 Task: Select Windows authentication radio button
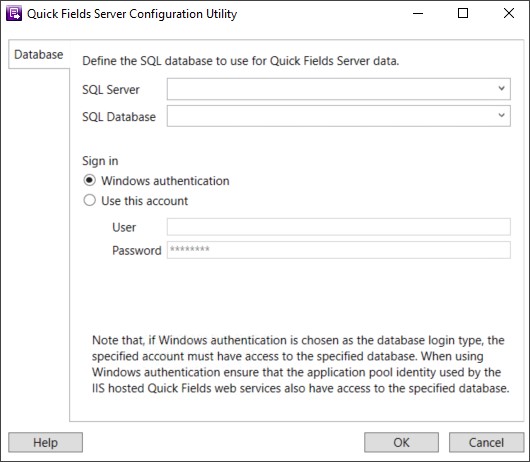click(90, 180)
